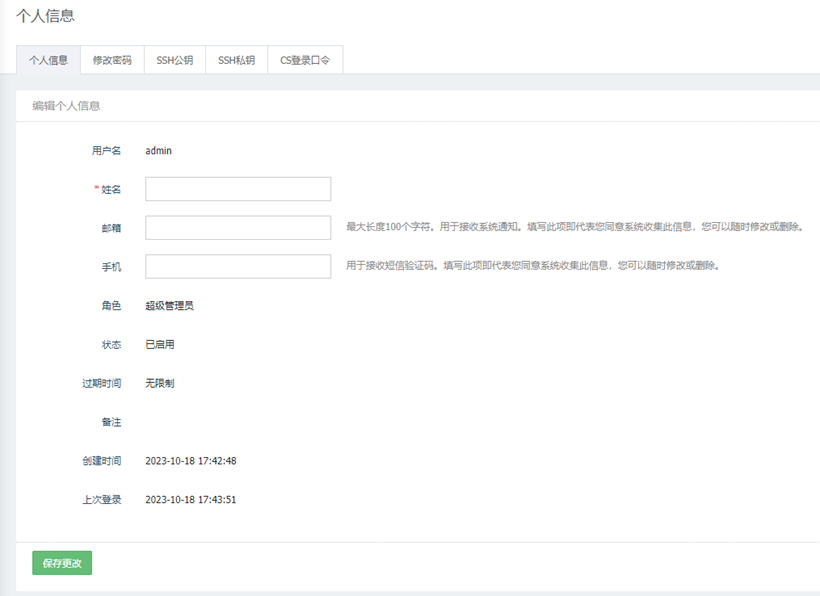Focus the 邮箱 text box
This screenshot has height=596, width=820.
coord(238,228)
